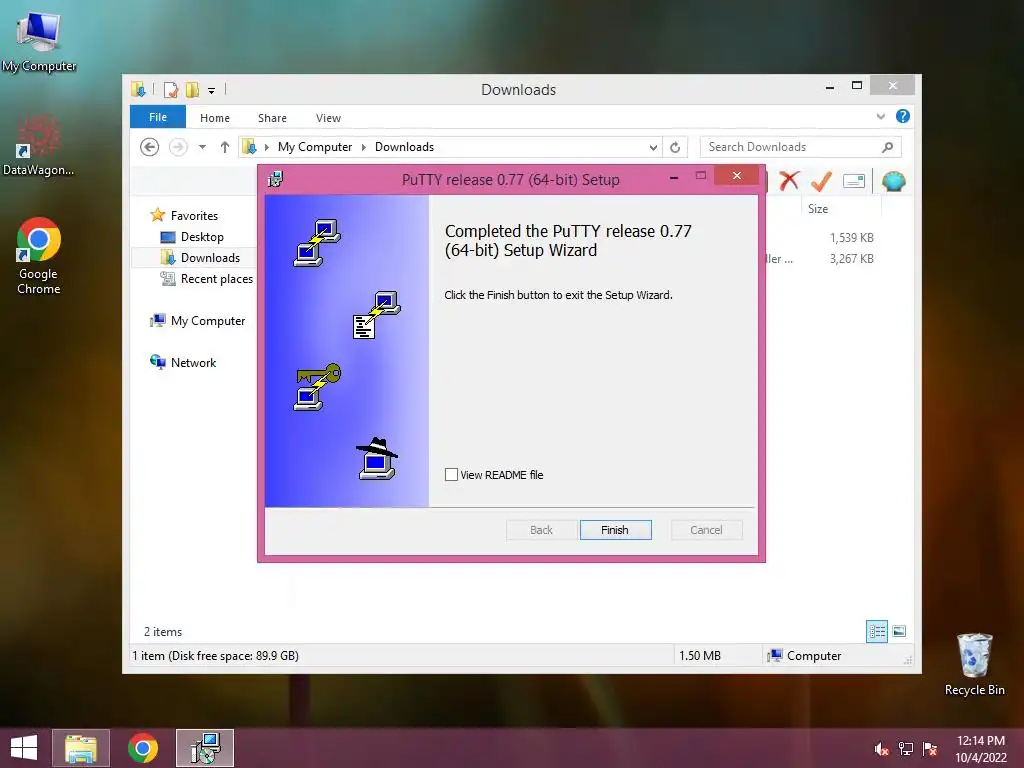Click the muted volume tray icon
Viewport: 1024px width, 768px height.
coord(881,749)
